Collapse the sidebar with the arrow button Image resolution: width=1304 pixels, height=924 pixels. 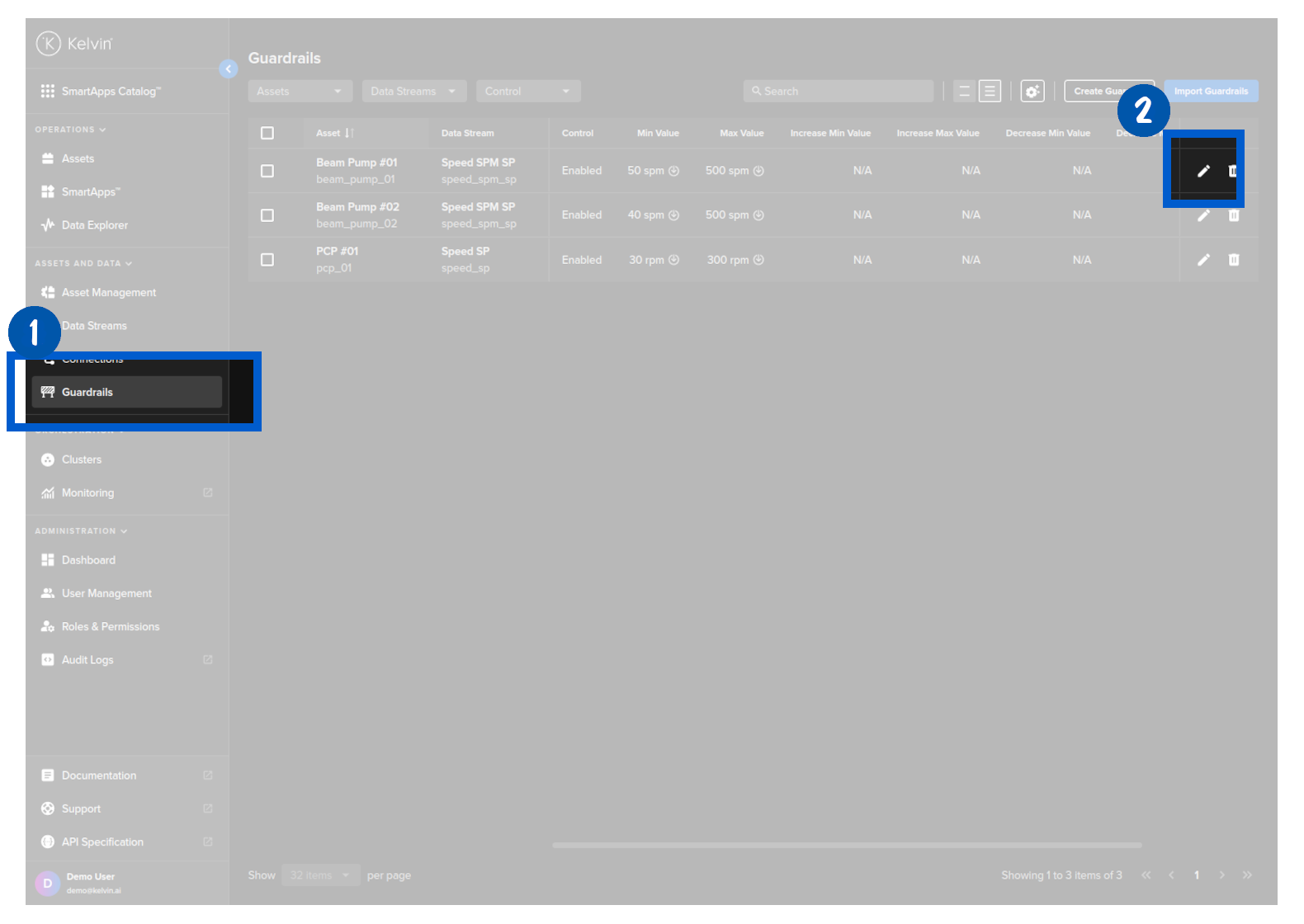click(x=229, y=69)
